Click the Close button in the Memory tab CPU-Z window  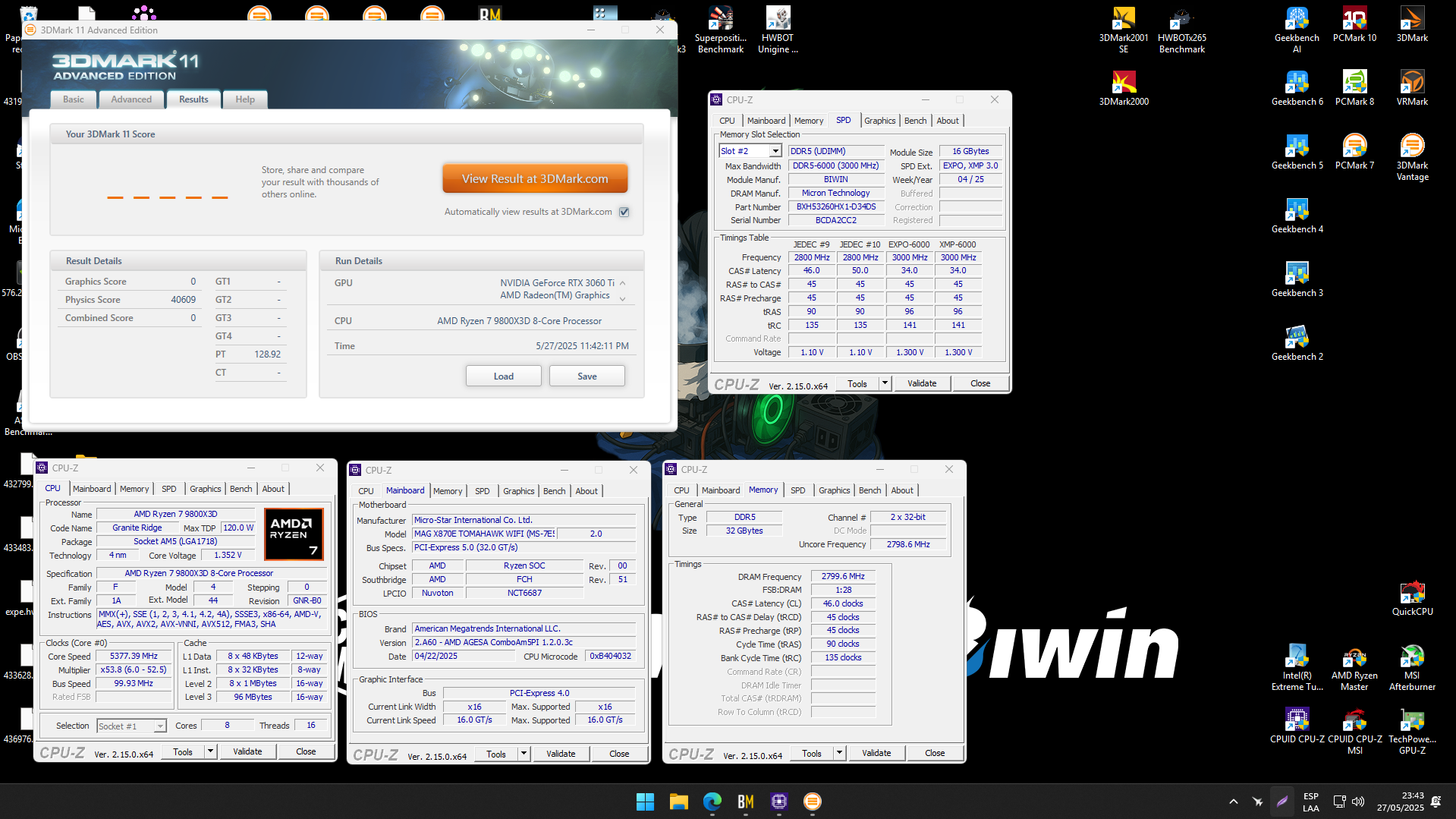(x=935, y=753)
